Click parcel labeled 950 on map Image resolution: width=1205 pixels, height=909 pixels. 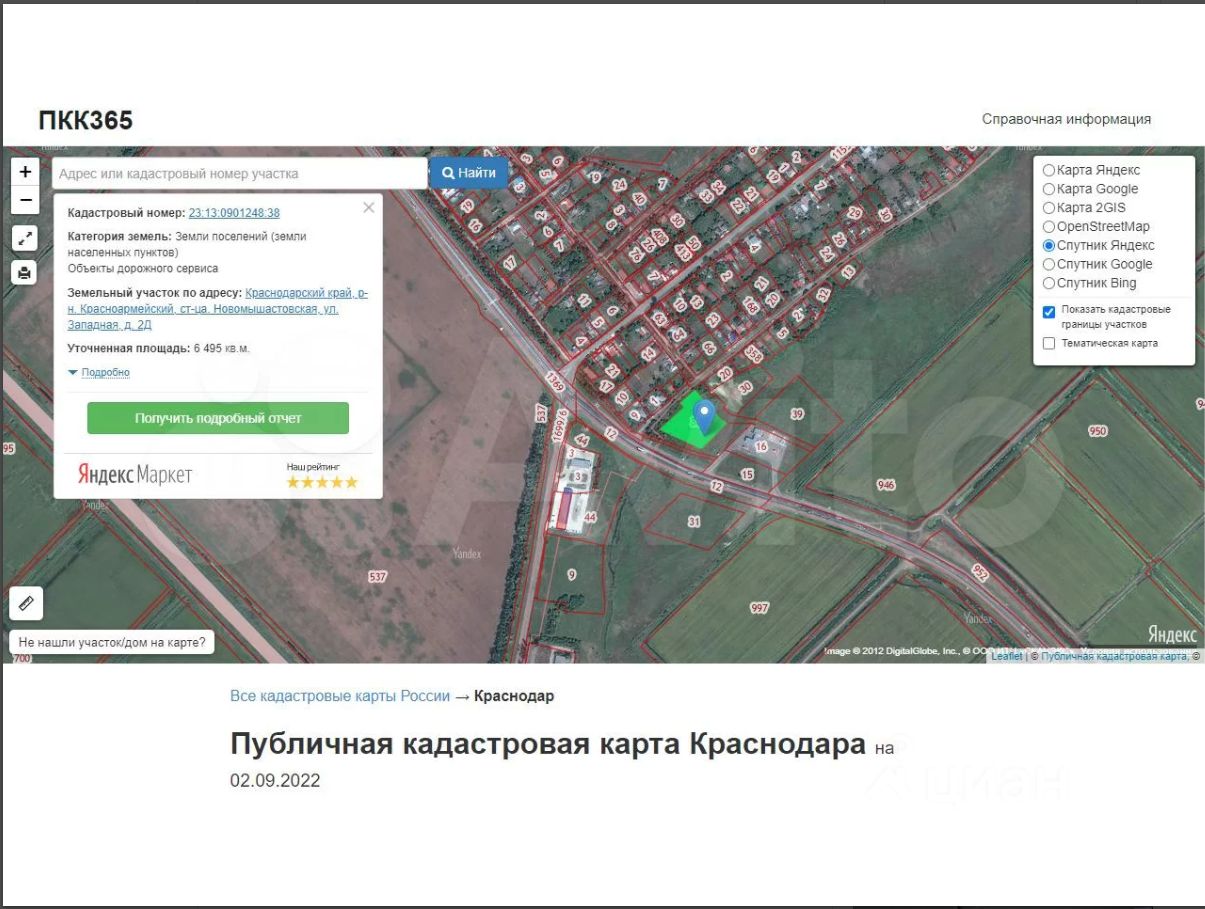[x=1098, y=431]
